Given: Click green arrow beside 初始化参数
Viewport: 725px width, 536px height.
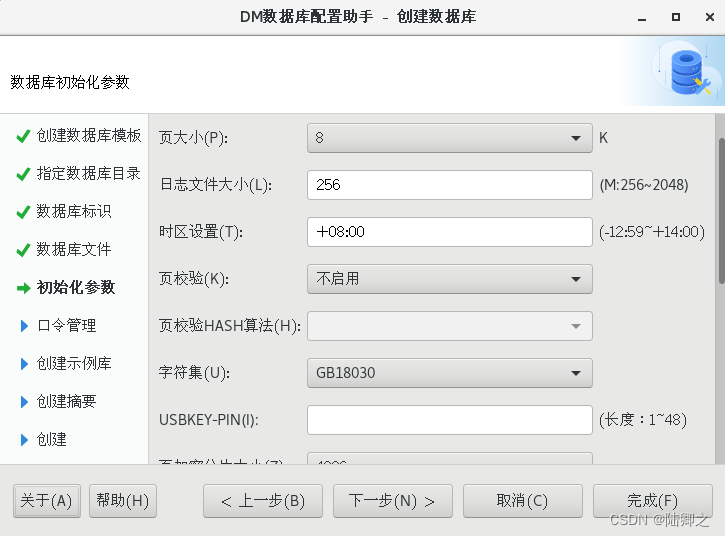Looking at the screenshot, I should (x=24, y=288).
